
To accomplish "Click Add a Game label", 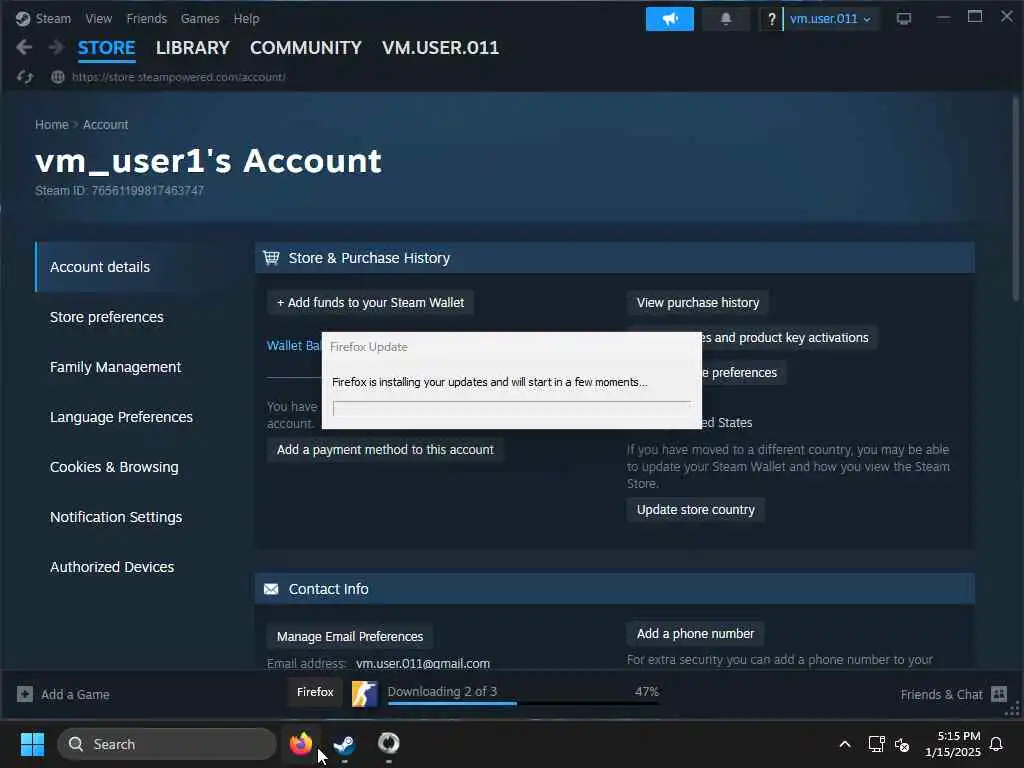I will click(x=75, y=695).
